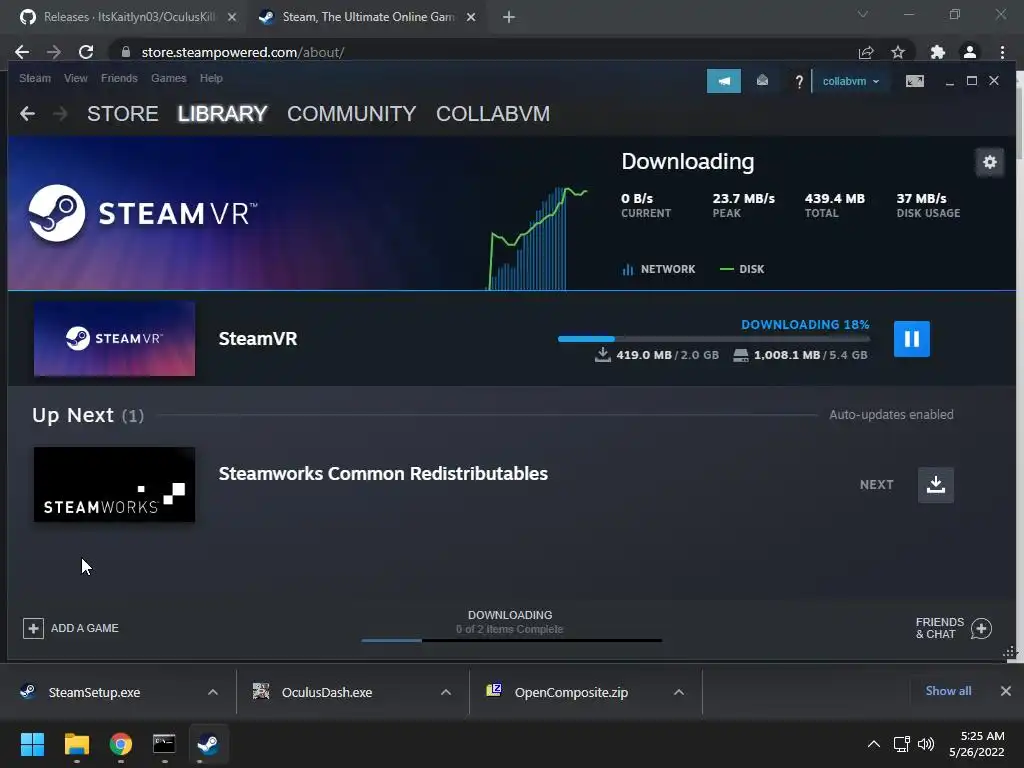Click the network icon in system tray
The height and width of the screenshot is (768, 1024).
(x=902, y=744)
